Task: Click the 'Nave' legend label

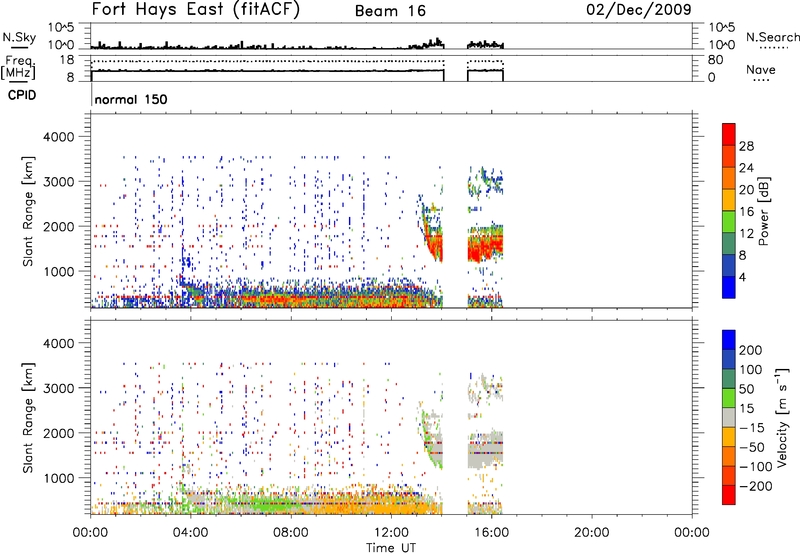Action: coord(761,70)
